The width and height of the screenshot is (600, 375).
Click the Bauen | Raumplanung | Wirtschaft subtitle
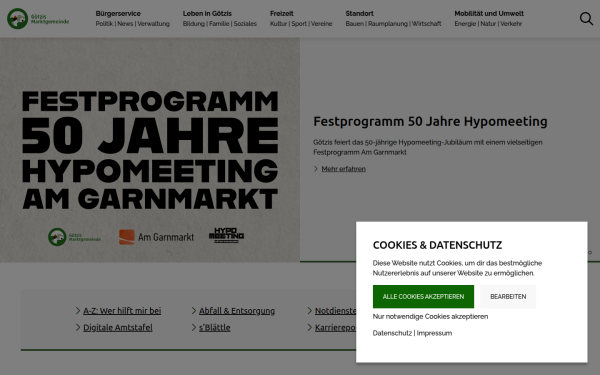pyautogui.click(x=393, y=24)
